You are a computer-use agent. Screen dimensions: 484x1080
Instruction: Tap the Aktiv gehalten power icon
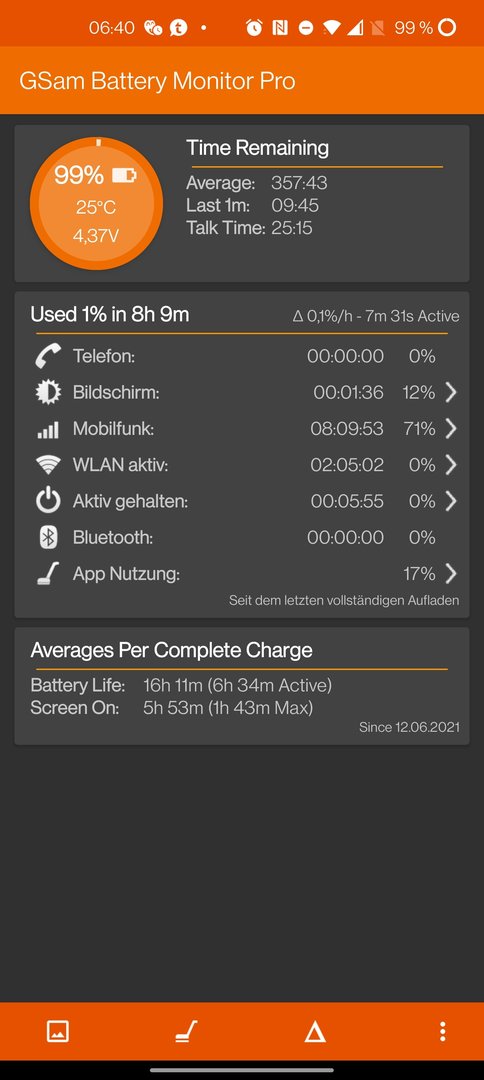48,501
